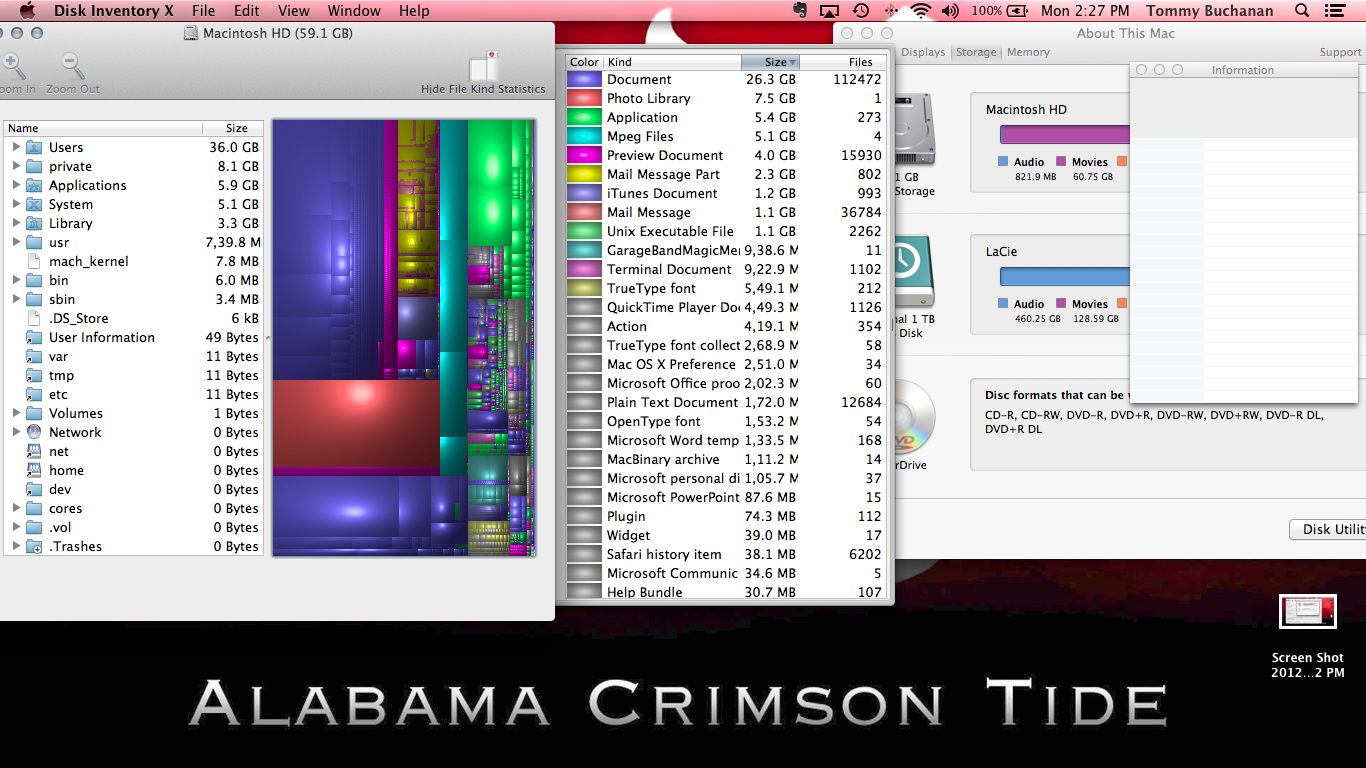Click the Document blue color swatch
The image size is (1366, 768).
(584, 79)
